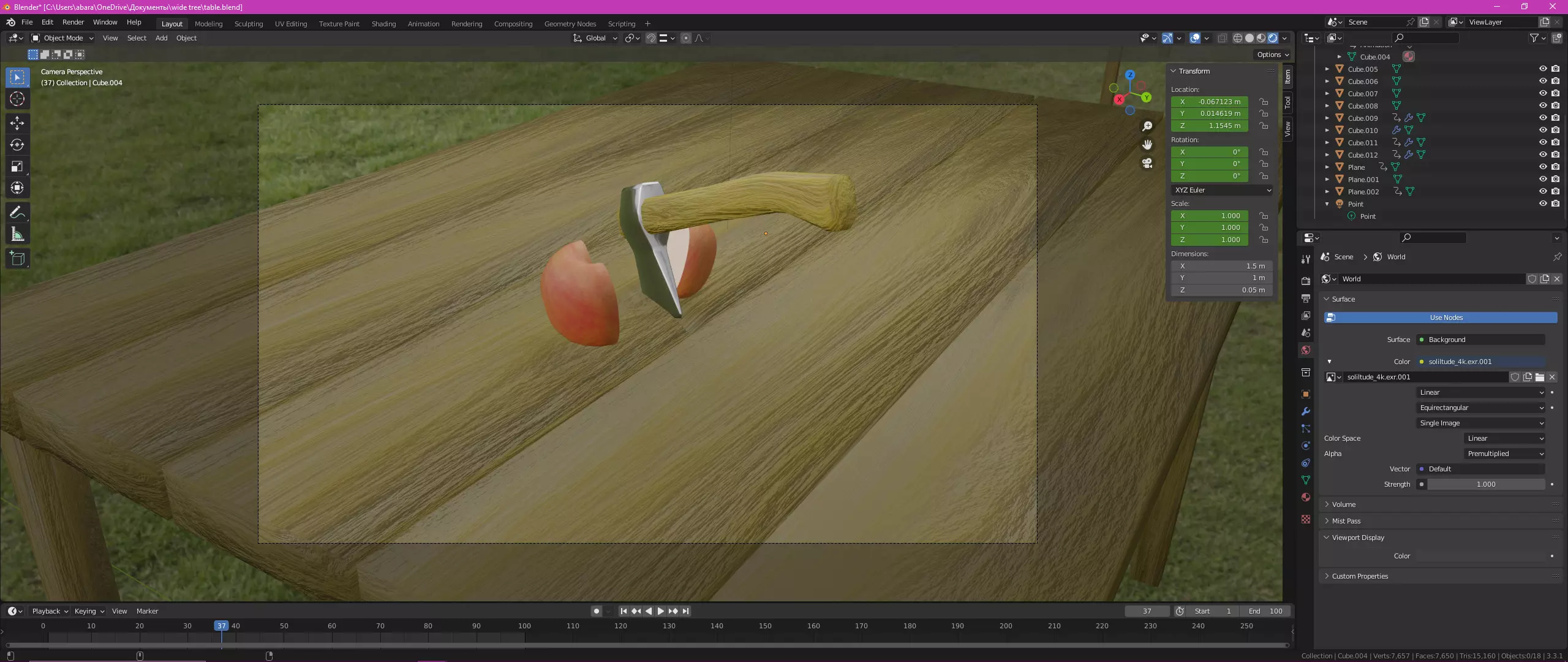Open the Render menu
Image resolution: width=1568 pixels, height=662 pixels.
(x=73, y=22)
